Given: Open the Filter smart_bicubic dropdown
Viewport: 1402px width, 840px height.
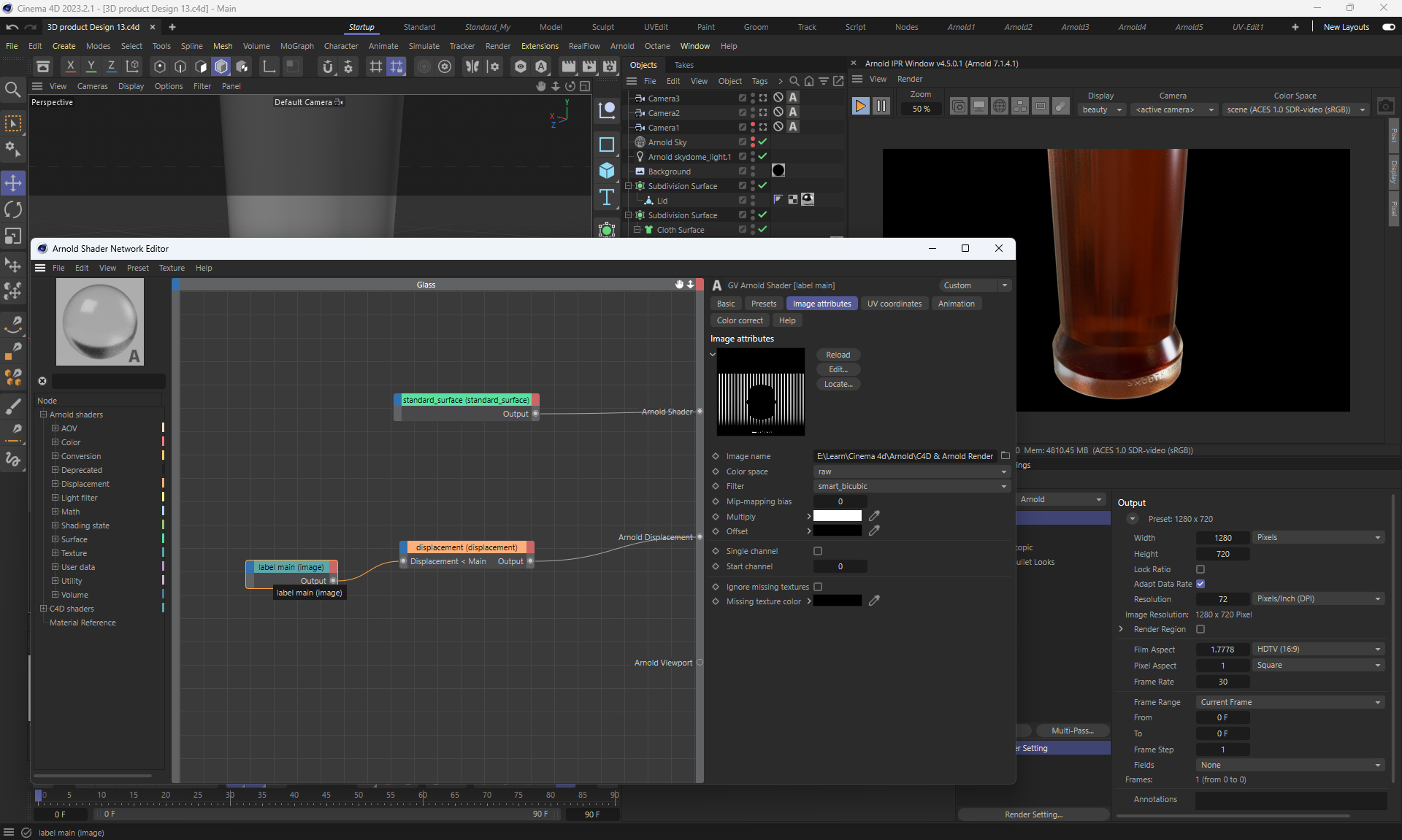Looking at the screenshot, I should pyautogui.click(x=911, y=486).
